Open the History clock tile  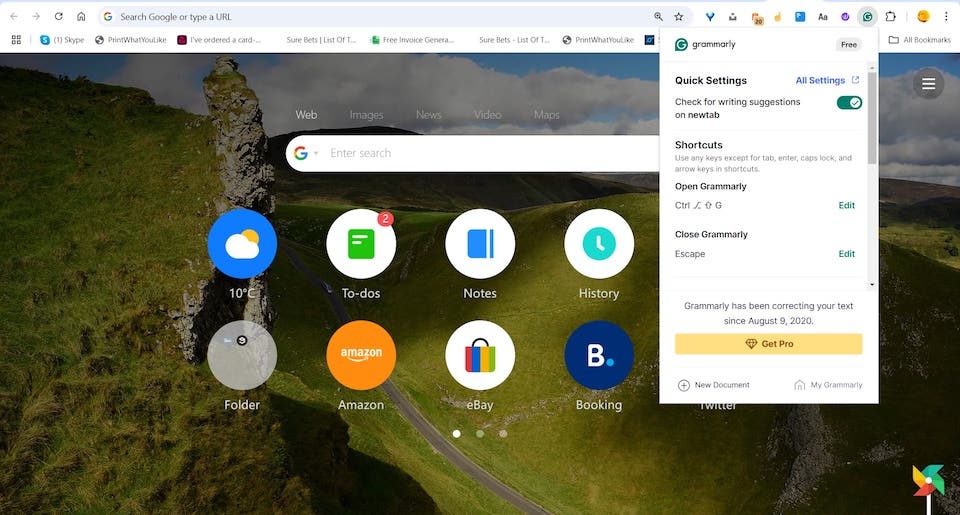599,244
